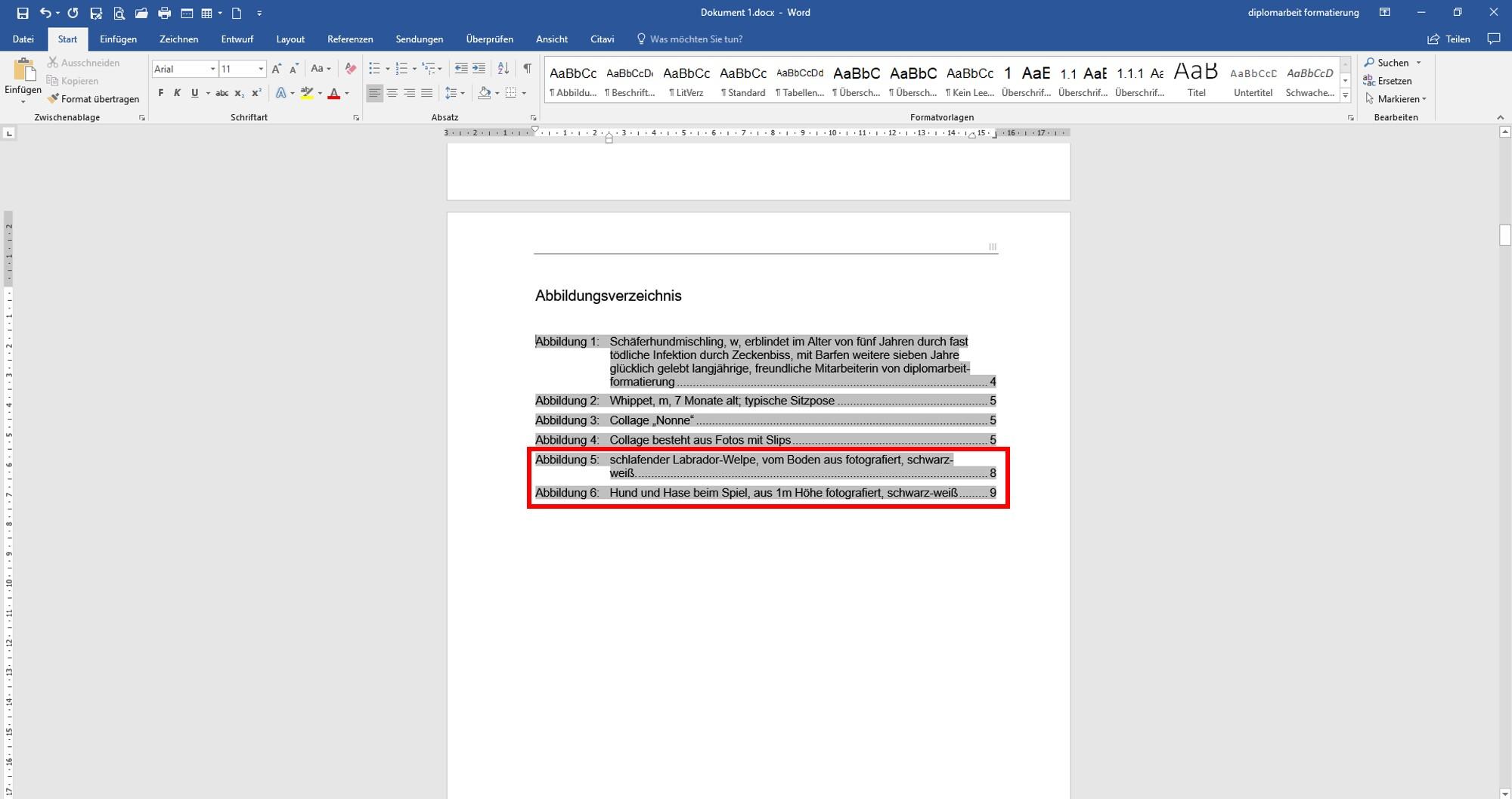Apply the Titel style

[1196, 80]
